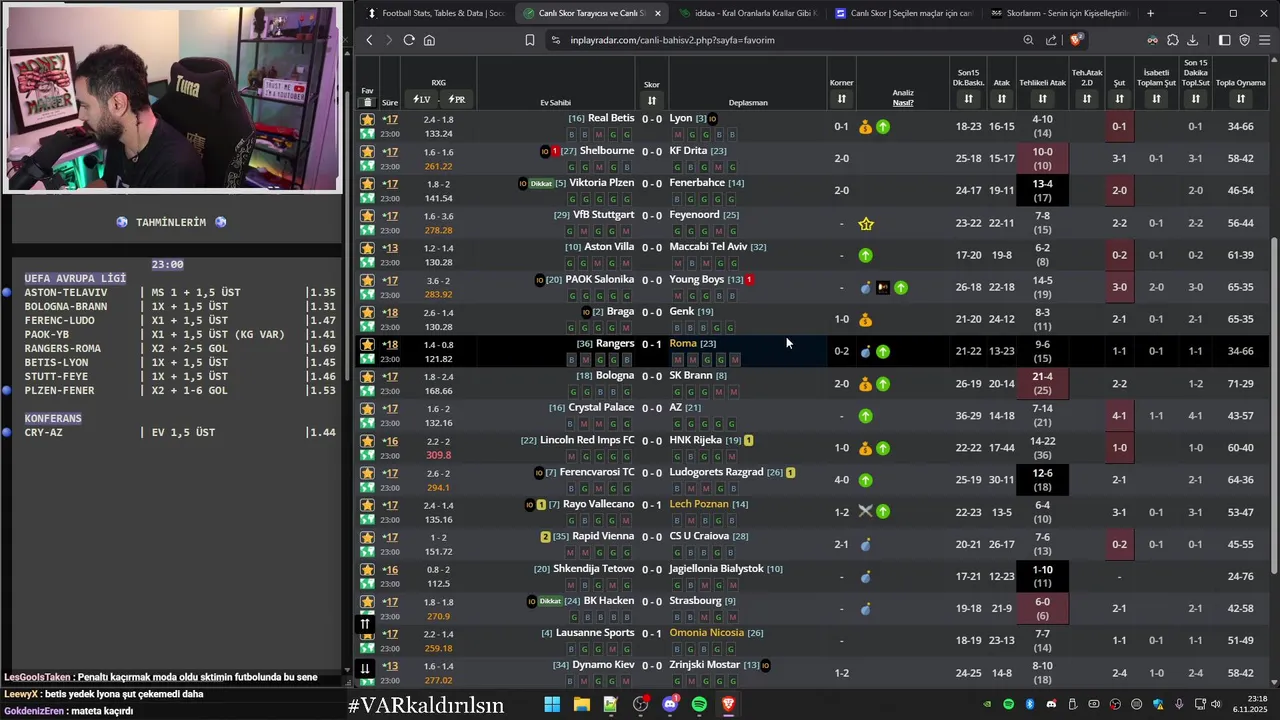Toggle favorite star for PAOK Salonika row
Viewport: 1280px width, 720px height.
click(368, 280)
